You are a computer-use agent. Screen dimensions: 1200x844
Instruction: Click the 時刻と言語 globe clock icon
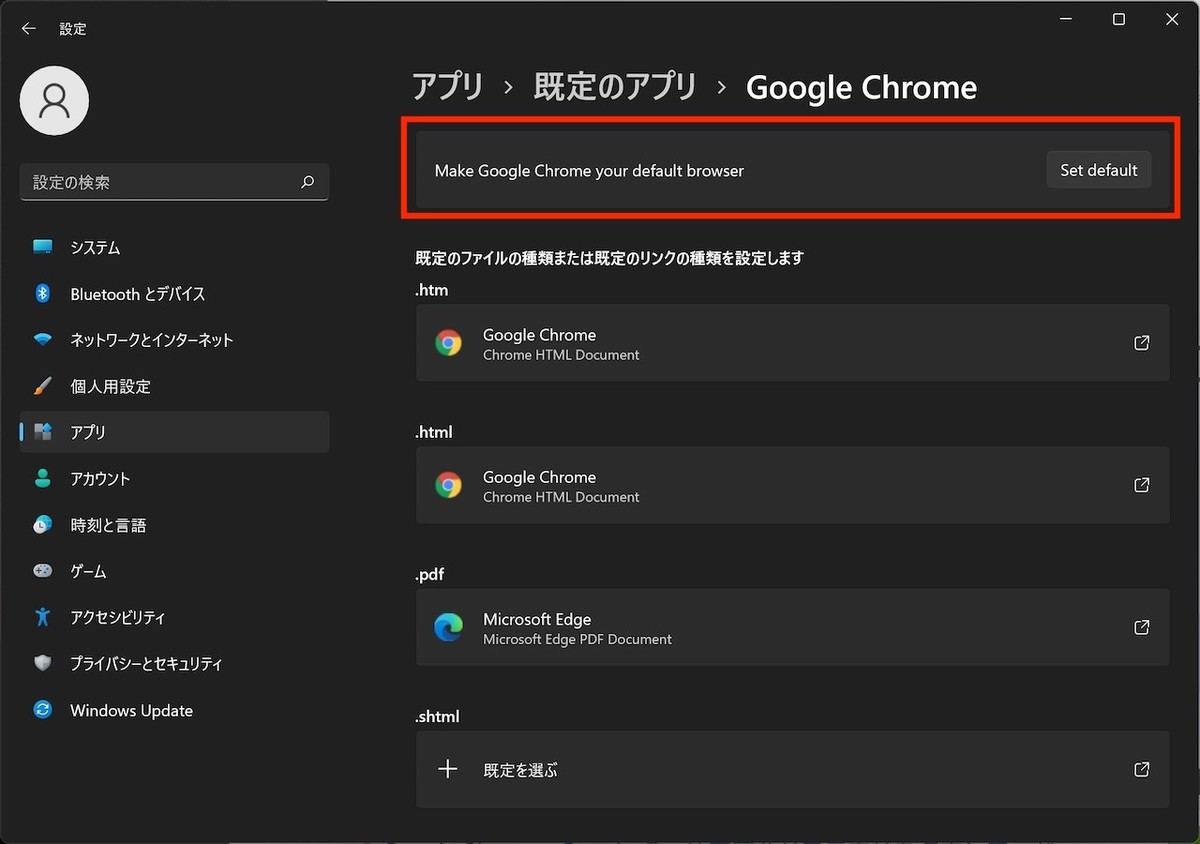coord(42,525)
